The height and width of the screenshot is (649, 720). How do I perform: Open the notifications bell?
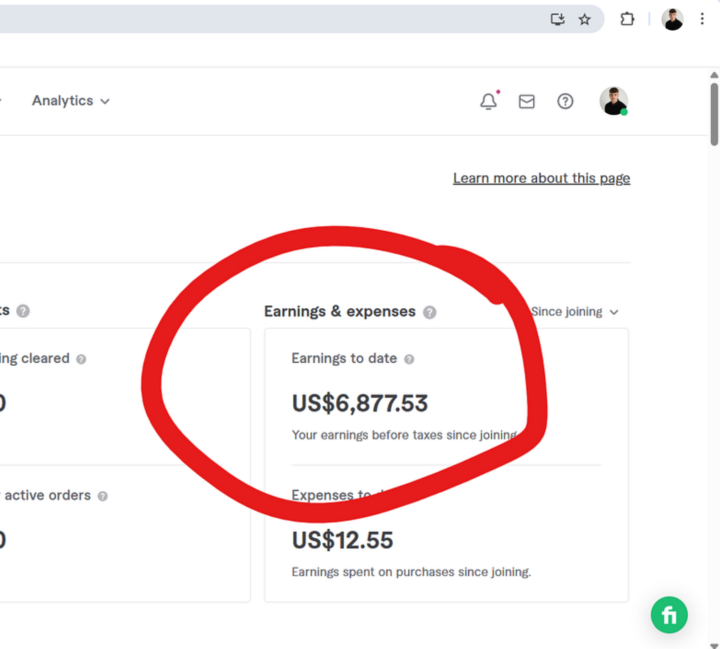[x=489, y=101]
